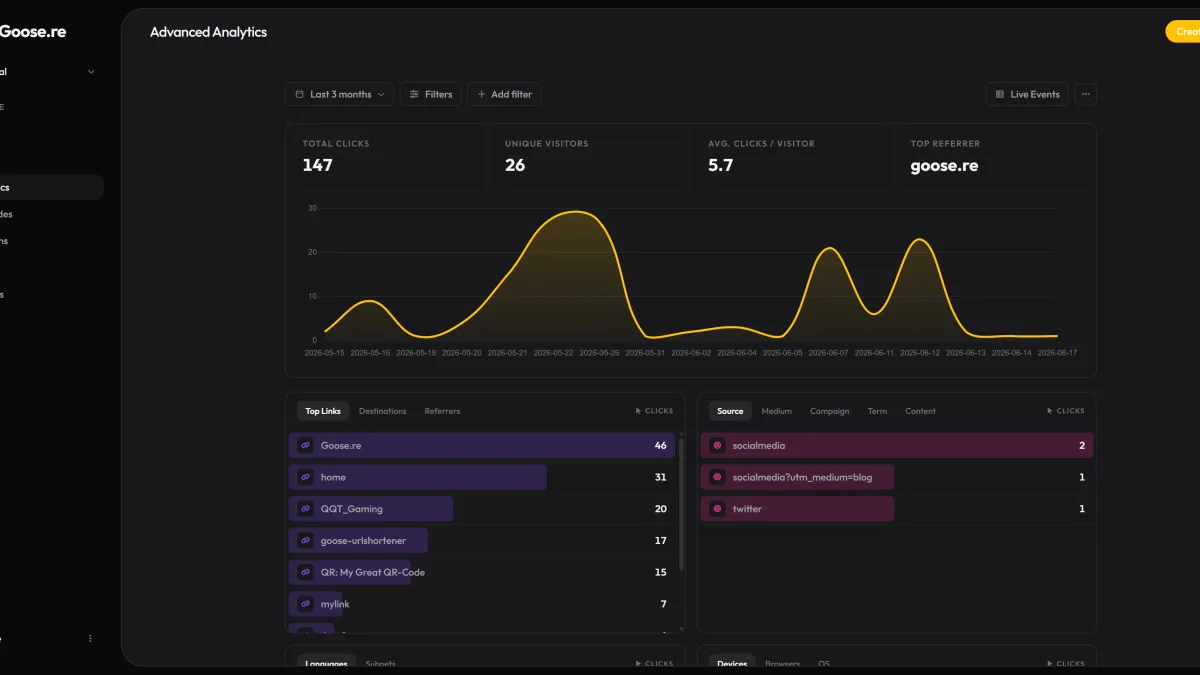The image size is (1200, 675).
Task: Select the Source tab
Action: coord(730,411)
